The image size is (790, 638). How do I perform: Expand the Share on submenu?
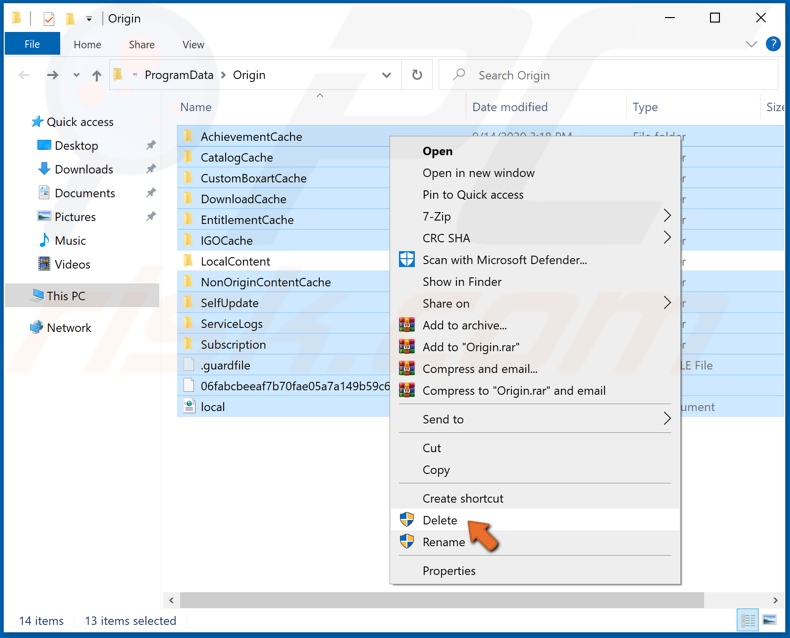535,303
